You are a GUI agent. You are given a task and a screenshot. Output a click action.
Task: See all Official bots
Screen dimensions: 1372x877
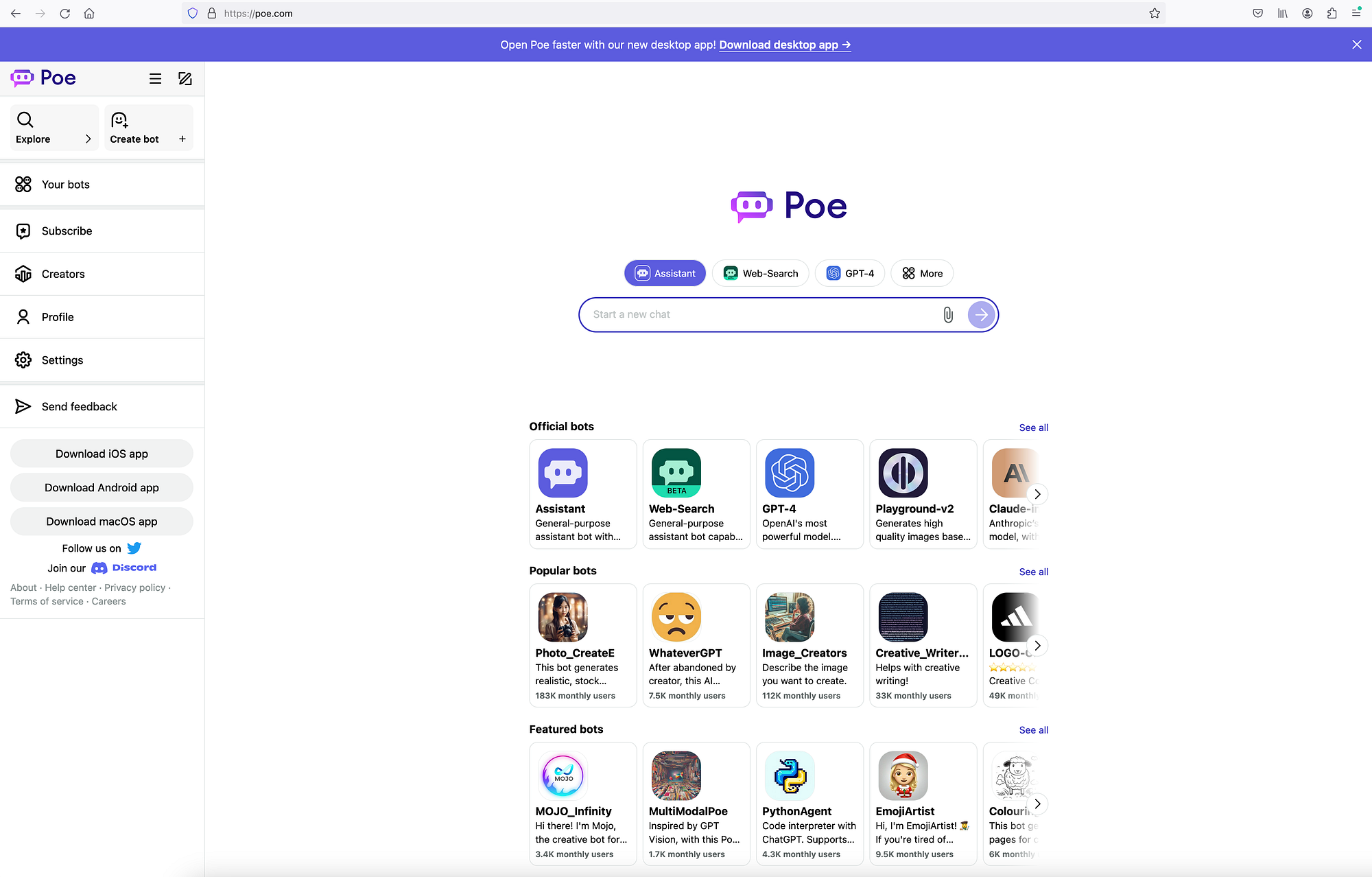pyautogui.click(x=1033, y=428)
